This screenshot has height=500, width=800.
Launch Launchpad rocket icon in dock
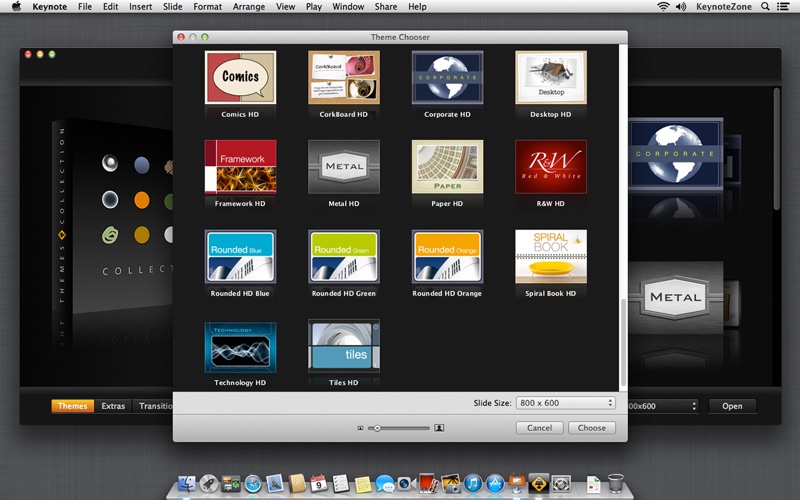pos(209,483)
